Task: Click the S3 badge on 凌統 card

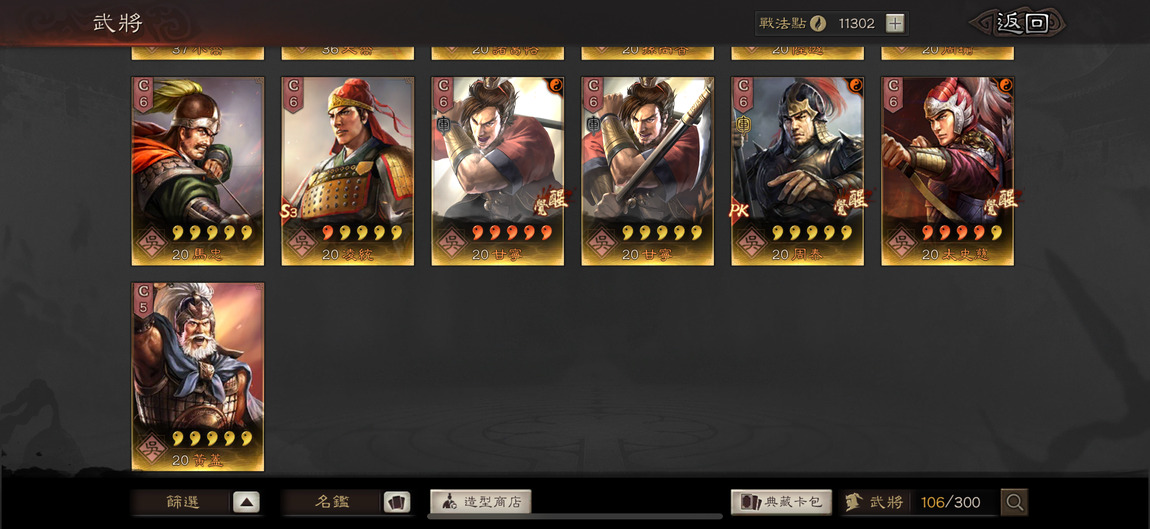Action: pyautogui.click(x=288, y=211)
